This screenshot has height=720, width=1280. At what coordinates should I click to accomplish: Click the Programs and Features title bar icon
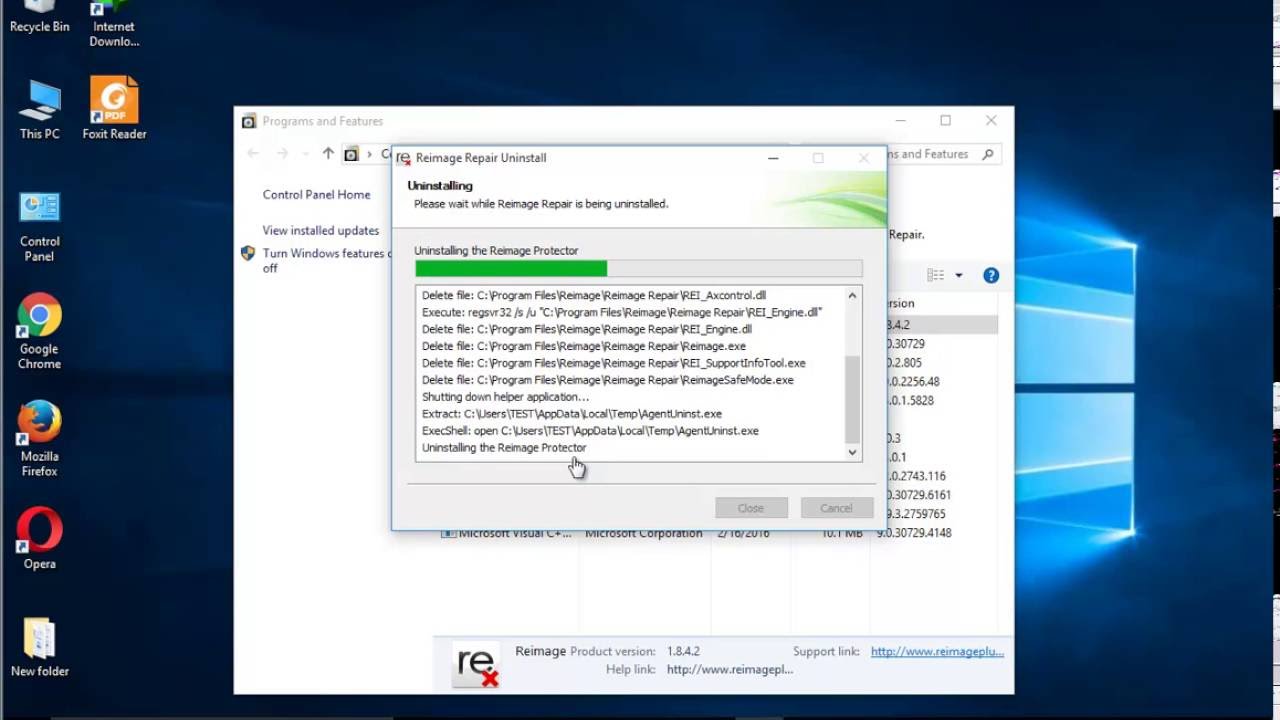(249, 121)
